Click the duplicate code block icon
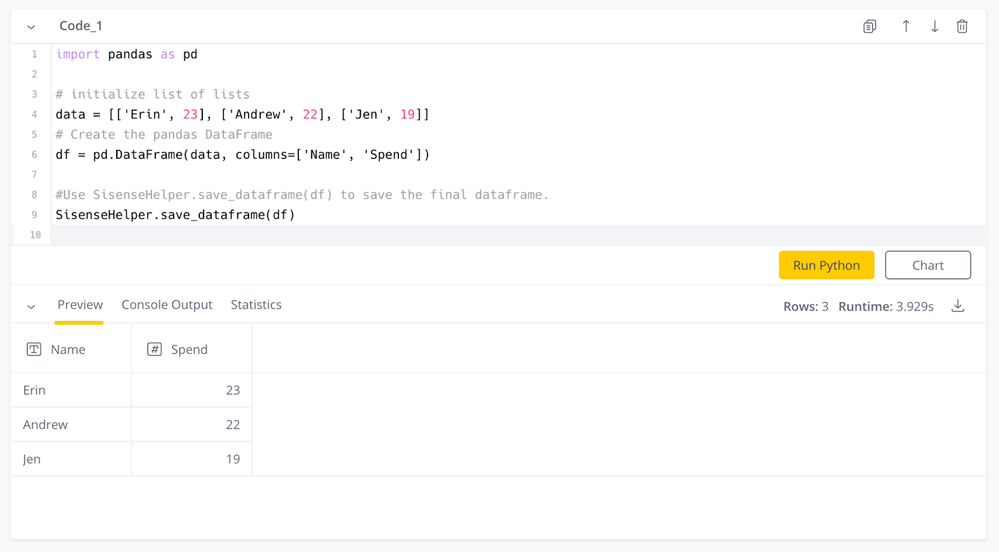This screenshot has height=552, width=999. click(870, 26)
